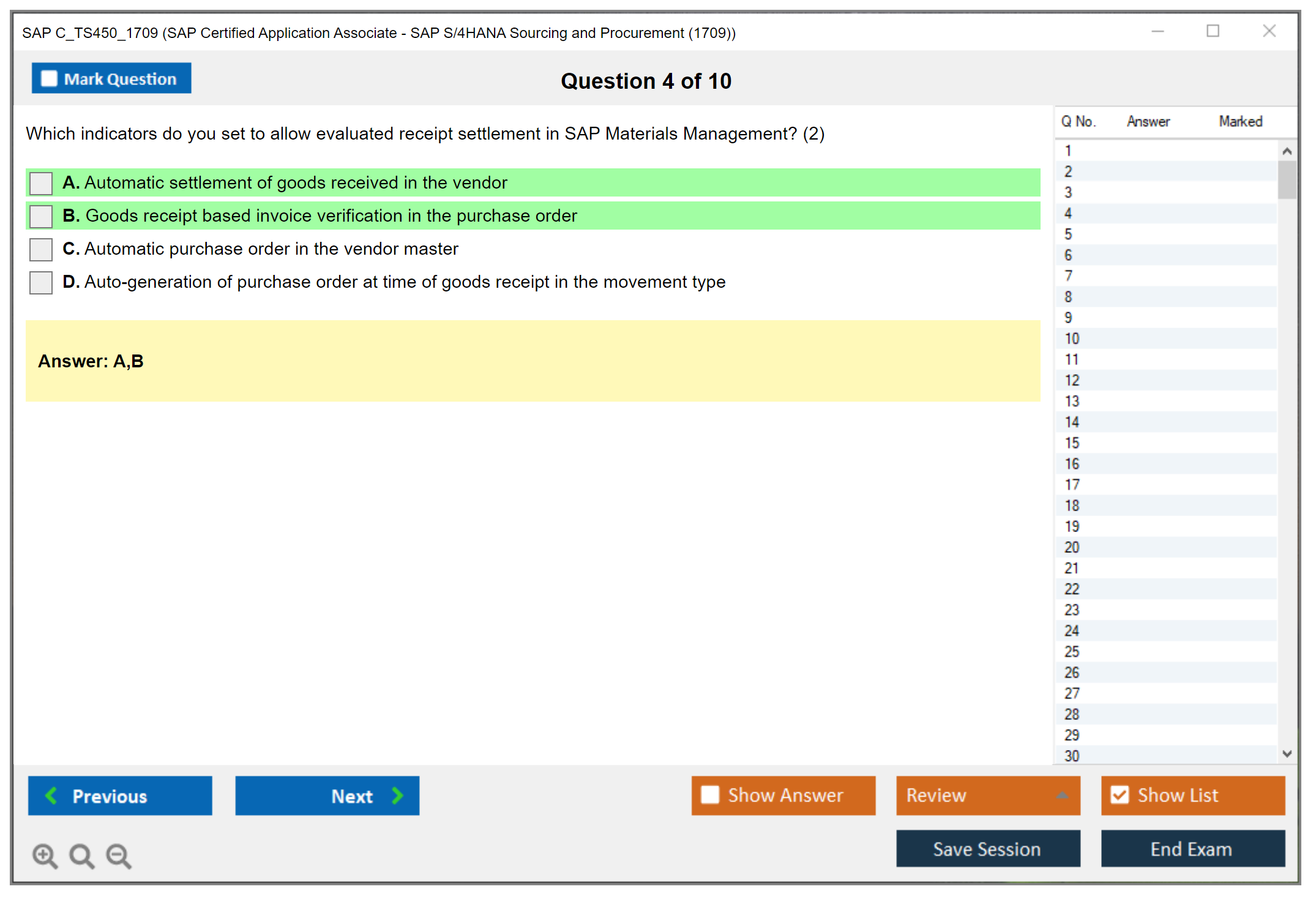
Task: Maximize the exam window
Action: (x=1213, y=31)
